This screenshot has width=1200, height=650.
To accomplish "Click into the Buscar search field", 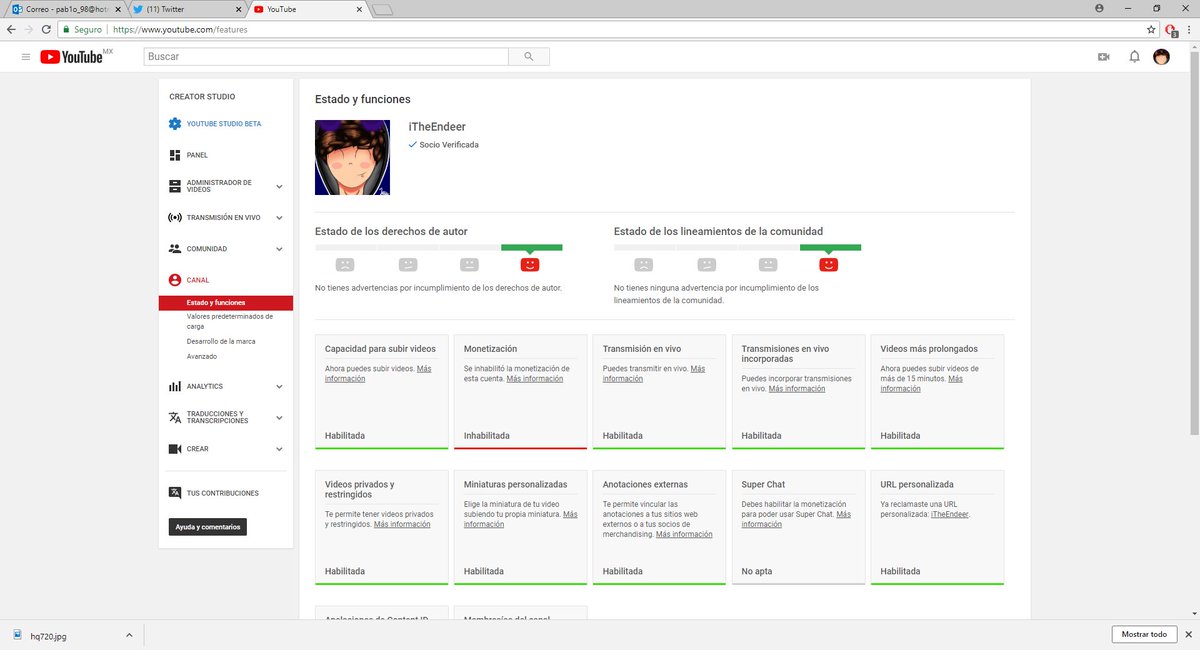I will click(x=326, y=57).
